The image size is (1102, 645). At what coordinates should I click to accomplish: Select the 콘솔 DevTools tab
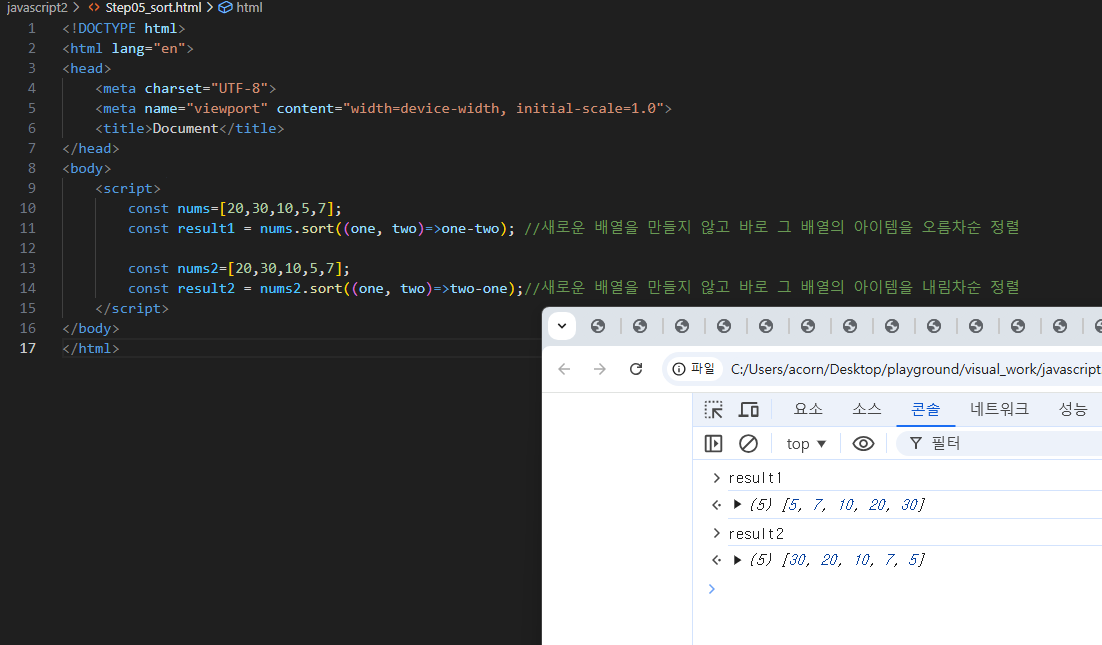[x=926, y=409]
